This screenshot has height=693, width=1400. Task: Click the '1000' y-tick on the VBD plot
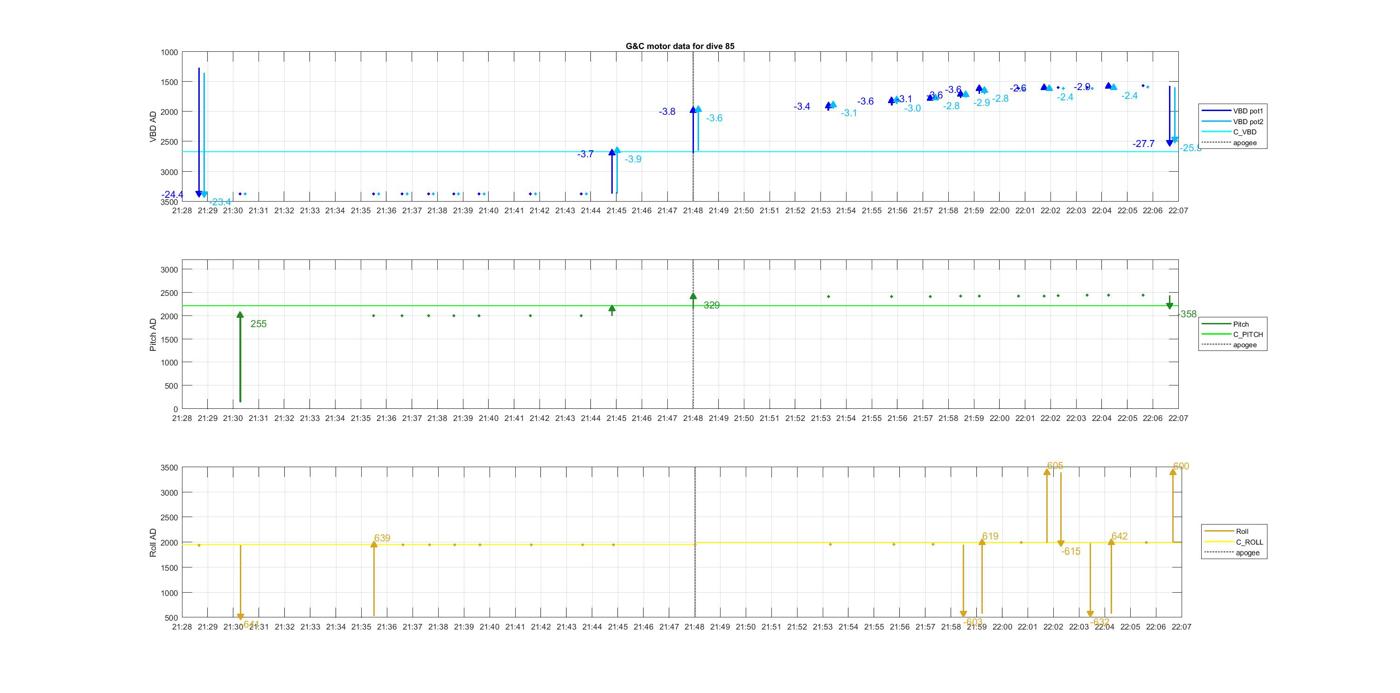tap(169, 52)
